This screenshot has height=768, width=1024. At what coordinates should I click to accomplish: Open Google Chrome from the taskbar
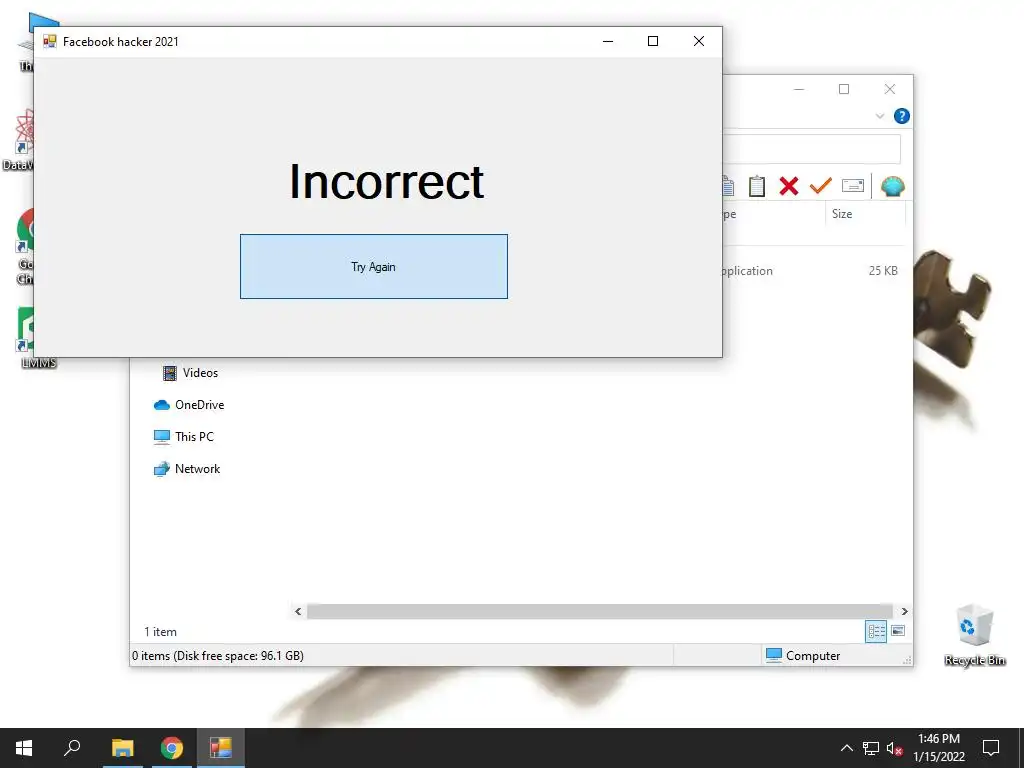pyautogui.click(x=172, y=748)
